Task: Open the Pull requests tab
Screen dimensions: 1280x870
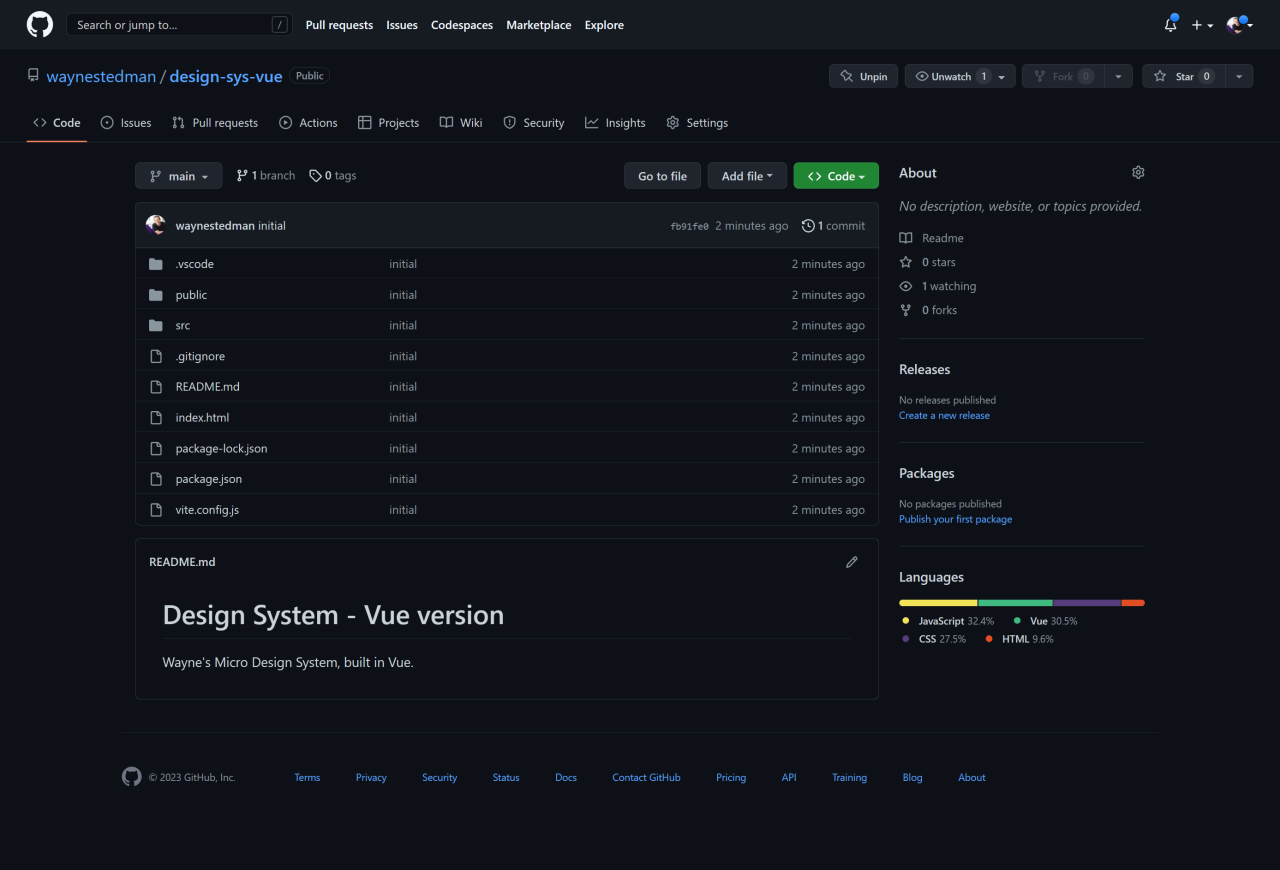Action: tap(215, 123)
